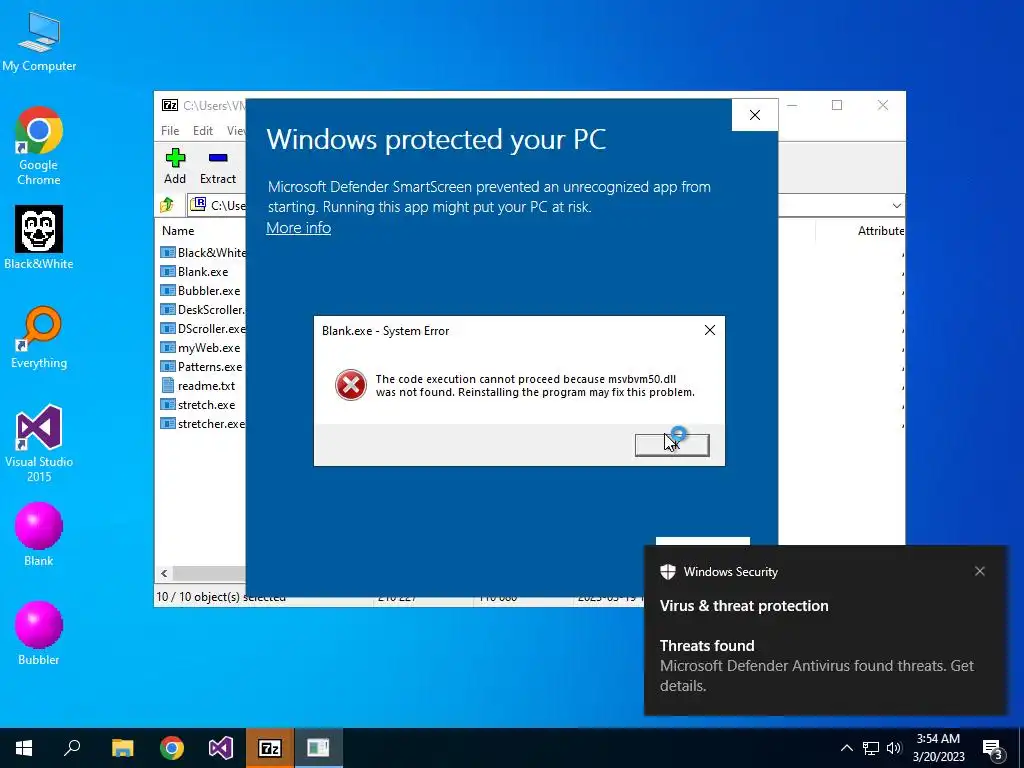
Task: Select Blank.exe in the file list
Action: click(x=195, y=272)
